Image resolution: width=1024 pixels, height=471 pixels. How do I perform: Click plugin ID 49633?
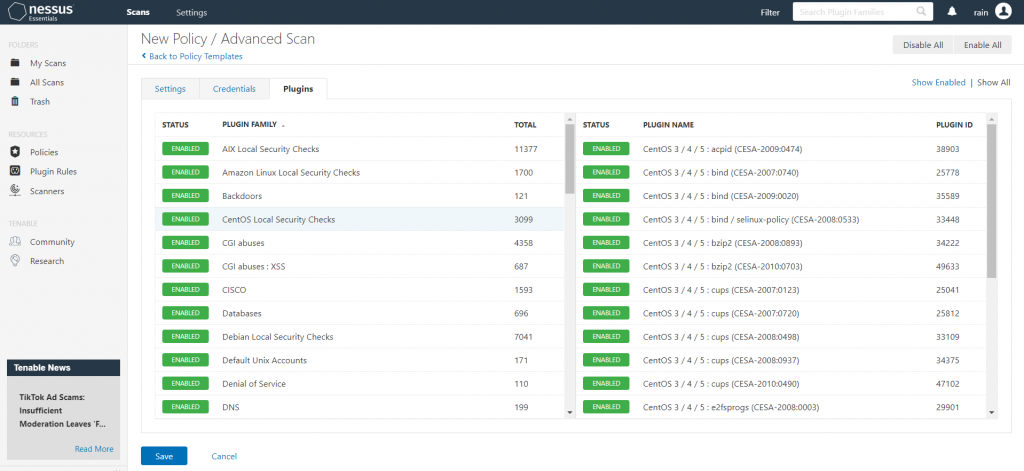pyautogui.click(x=947, y=267)
